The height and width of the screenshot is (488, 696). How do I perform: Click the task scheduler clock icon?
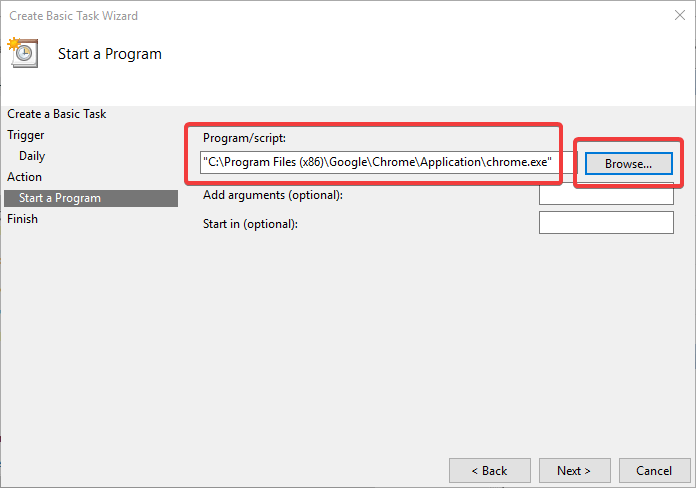[23, 53]
